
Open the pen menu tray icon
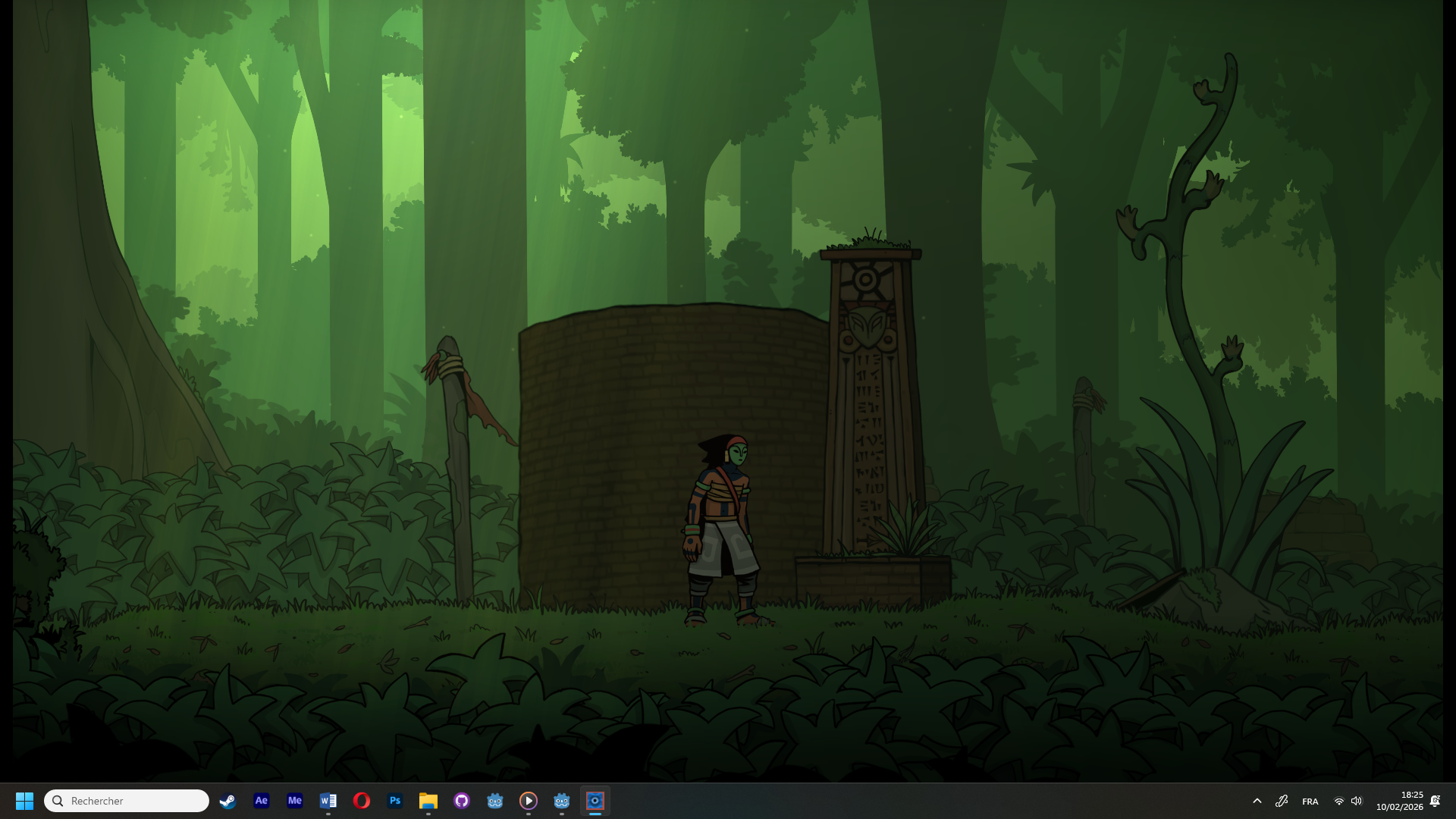tap(1282, 801)
